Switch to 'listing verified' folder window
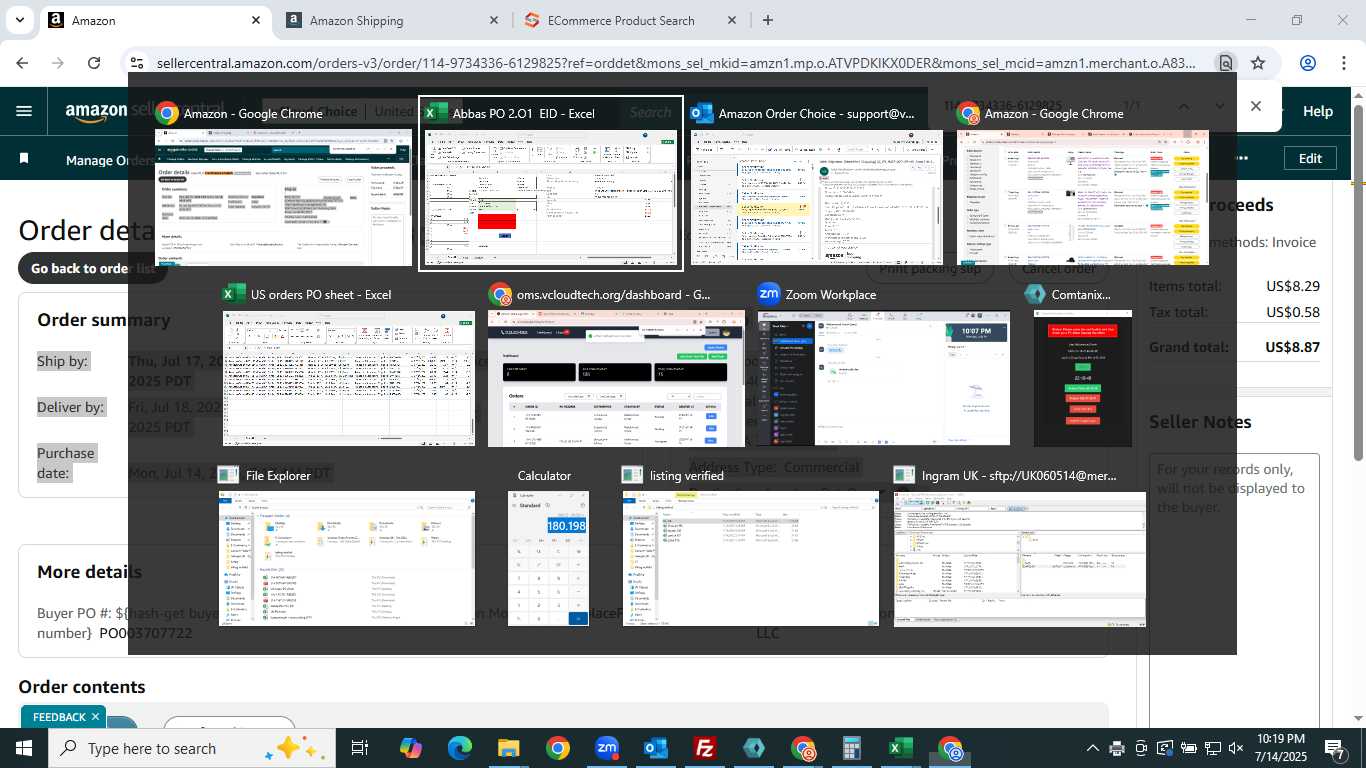Screen dimensions: 1366x768 click(751, 546)
